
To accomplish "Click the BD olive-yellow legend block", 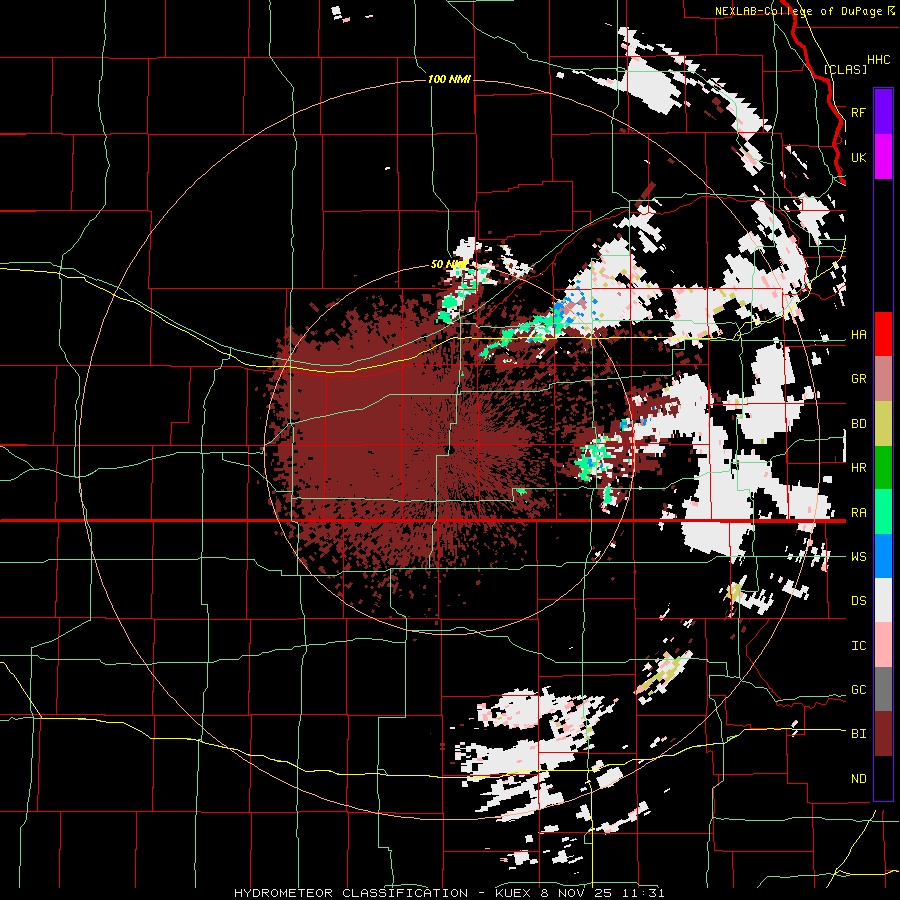I will [x=883, y=424].
